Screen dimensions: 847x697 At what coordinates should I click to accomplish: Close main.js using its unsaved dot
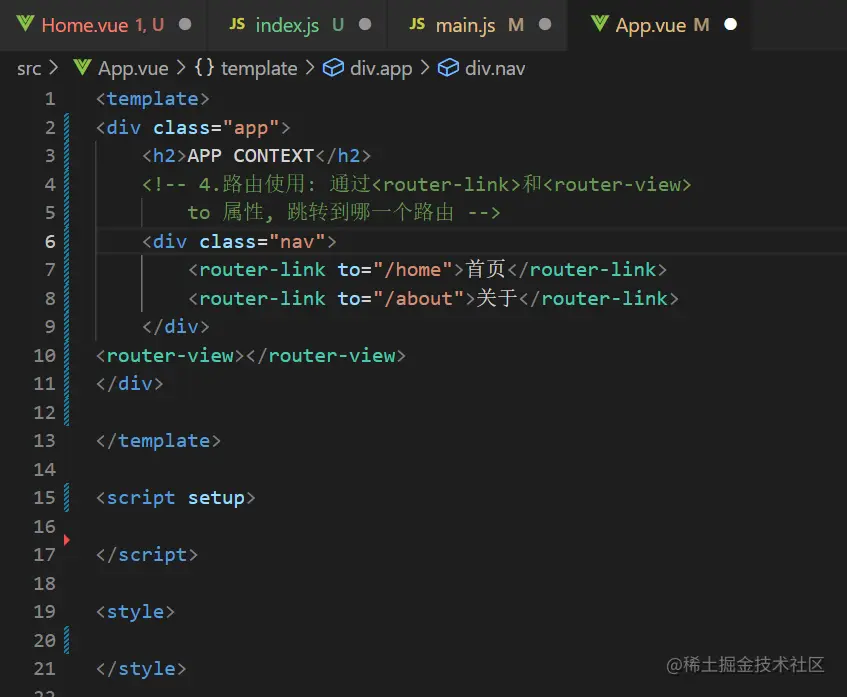(545, 24)
